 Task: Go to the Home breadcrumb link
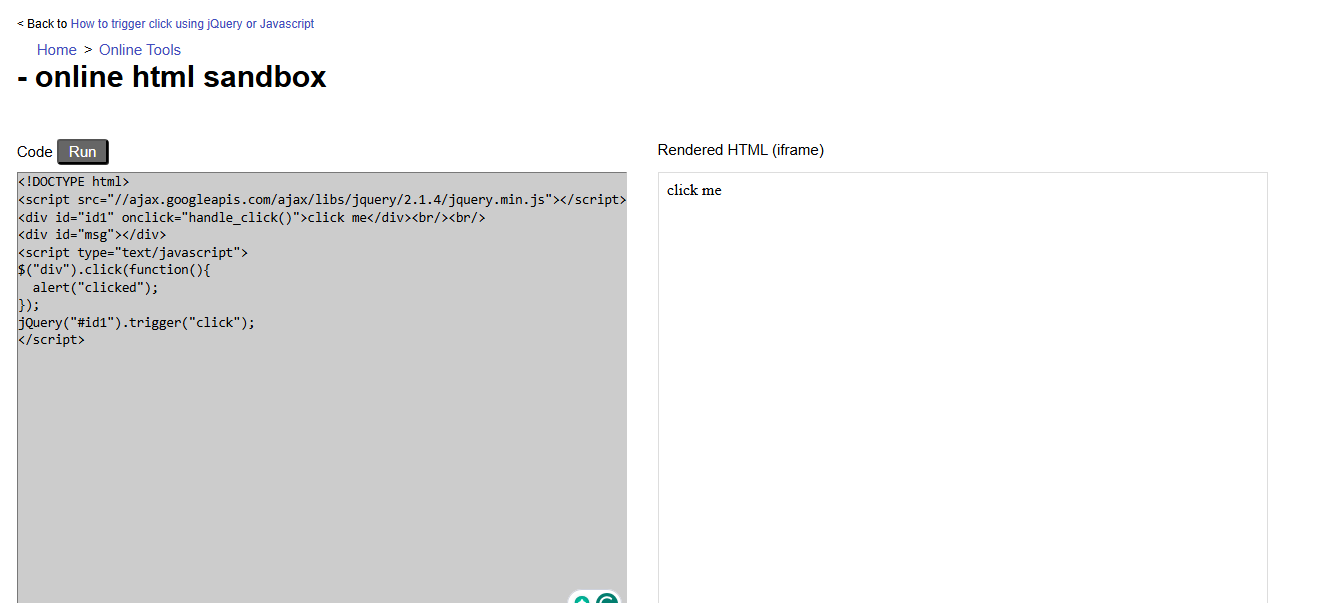57,50
